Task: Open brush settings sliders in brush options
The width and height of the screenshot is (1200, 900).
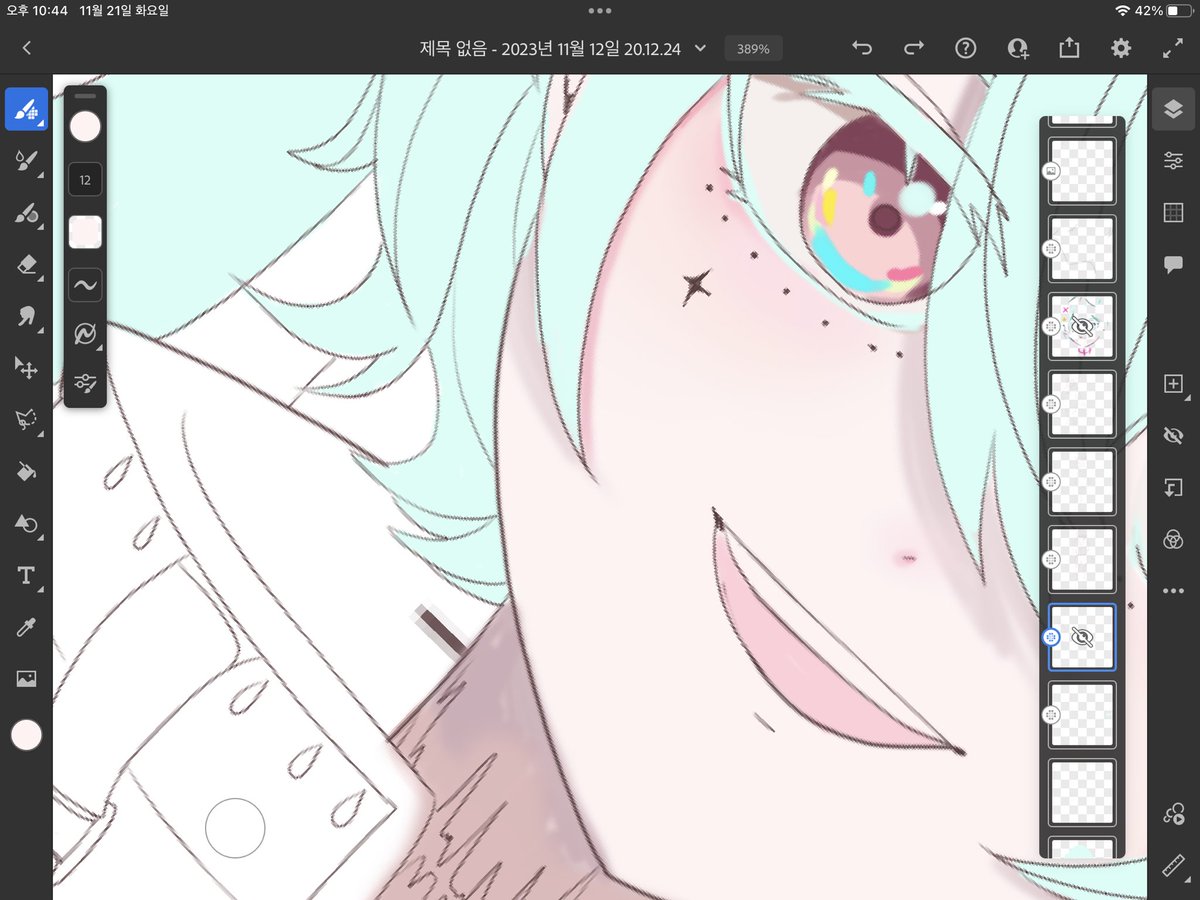Action: 85,382
